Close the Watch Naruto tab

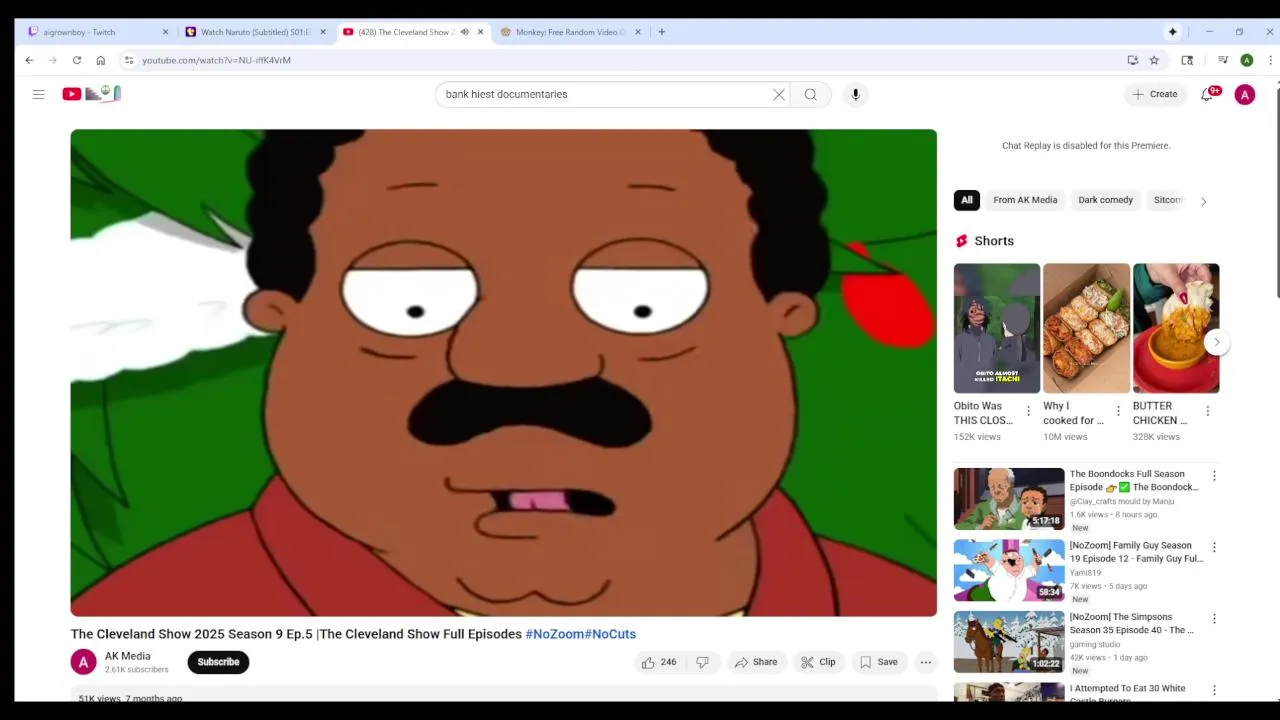(322, 32)
